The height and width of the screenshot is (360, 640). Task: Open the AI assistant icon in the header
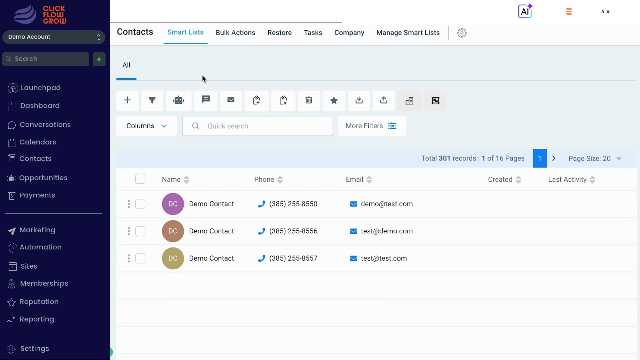(525, 11)
